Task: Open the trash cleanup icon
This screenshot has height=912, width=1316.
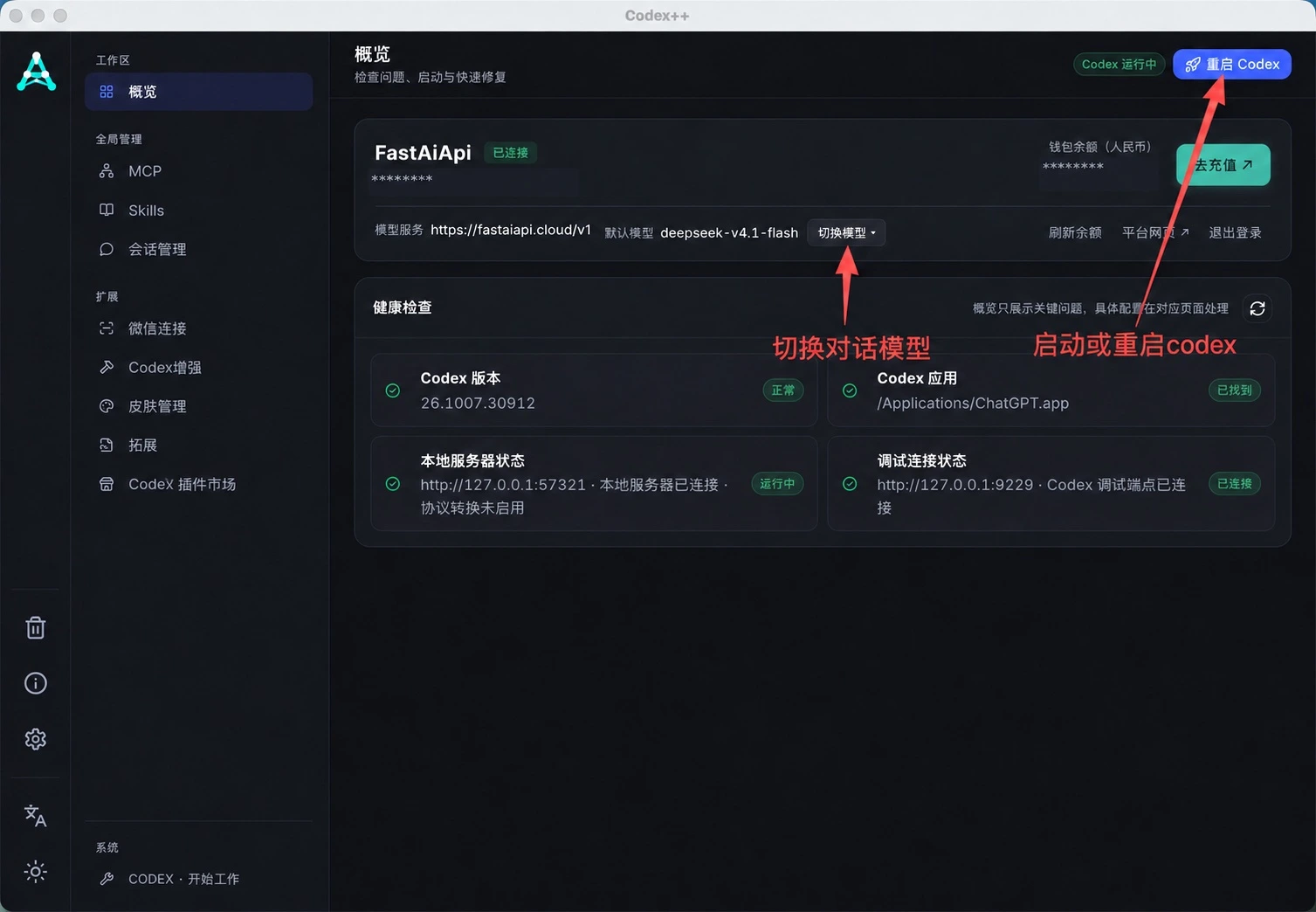Action: tap(35, 627)
